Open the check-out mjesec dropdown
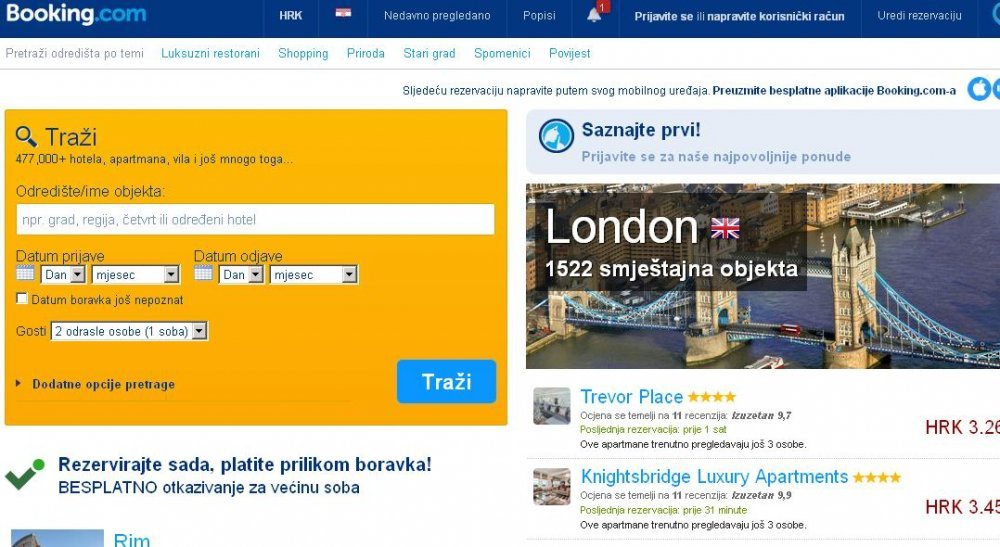Viewport: 1000px width, 547px height. tap(313, 275)
